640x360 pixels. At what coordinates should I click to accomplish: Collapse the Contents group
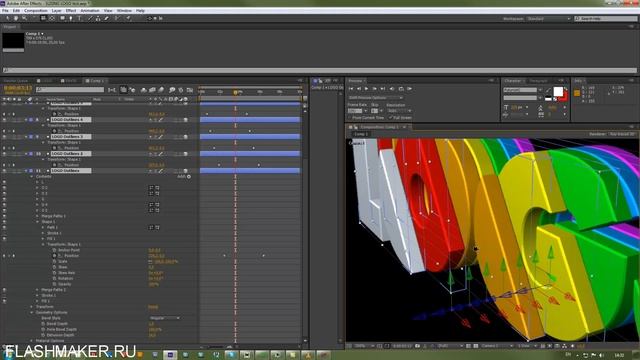(x=32, y=177)
